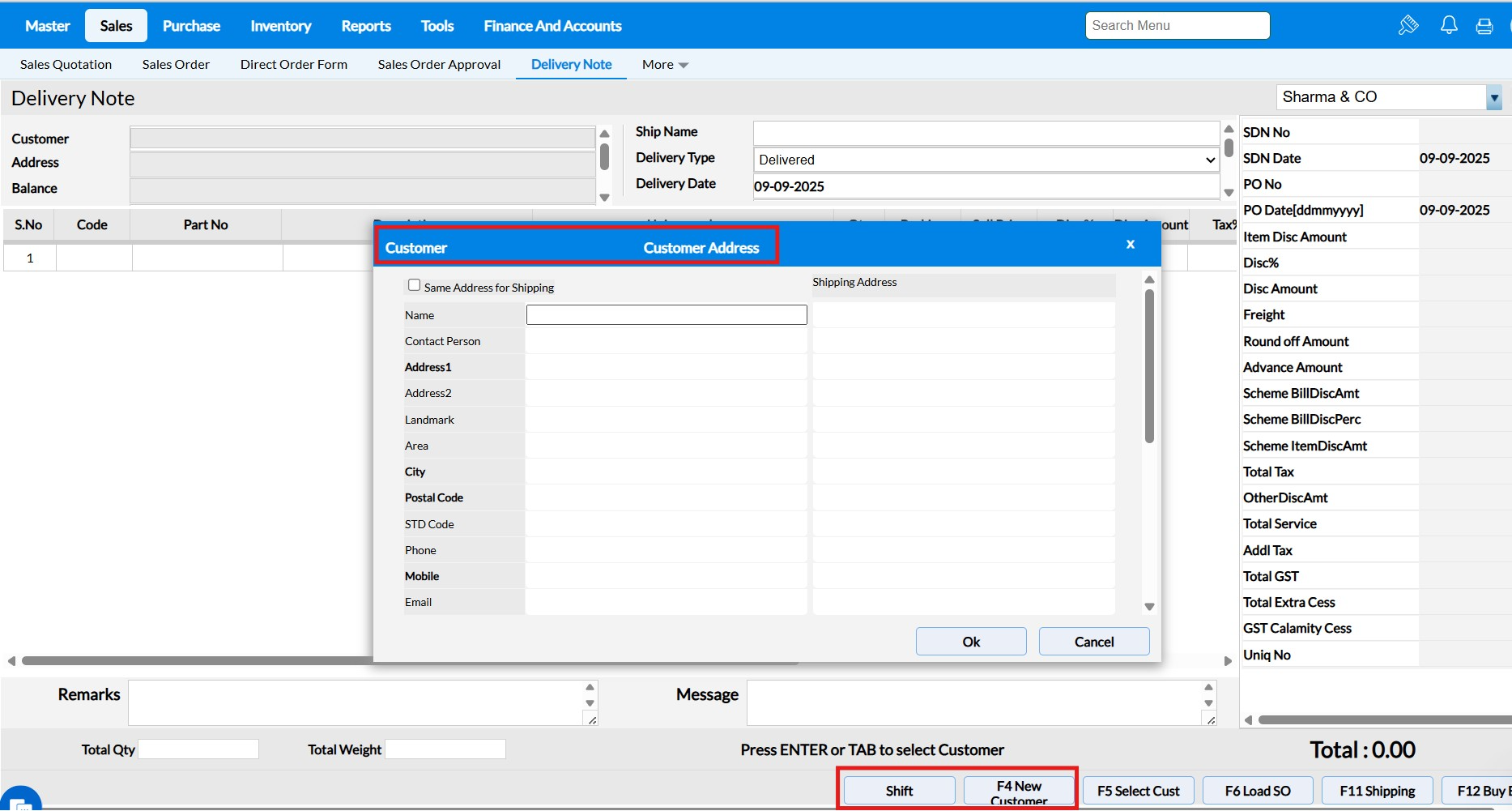Image resolution: width=1512 pixels, height=811 pixels.
Task: Click the paint brush theme icon
Action: pyautogui.click(x=1408, y=25)
